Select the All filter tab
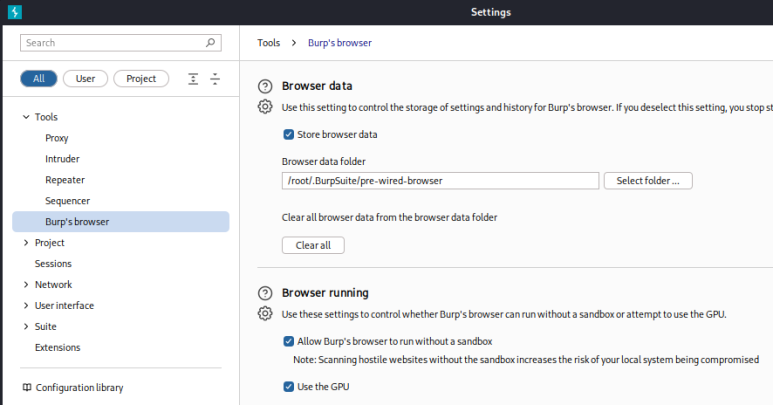The width and height of the screenshot is (773, 405). coord(39,79)
